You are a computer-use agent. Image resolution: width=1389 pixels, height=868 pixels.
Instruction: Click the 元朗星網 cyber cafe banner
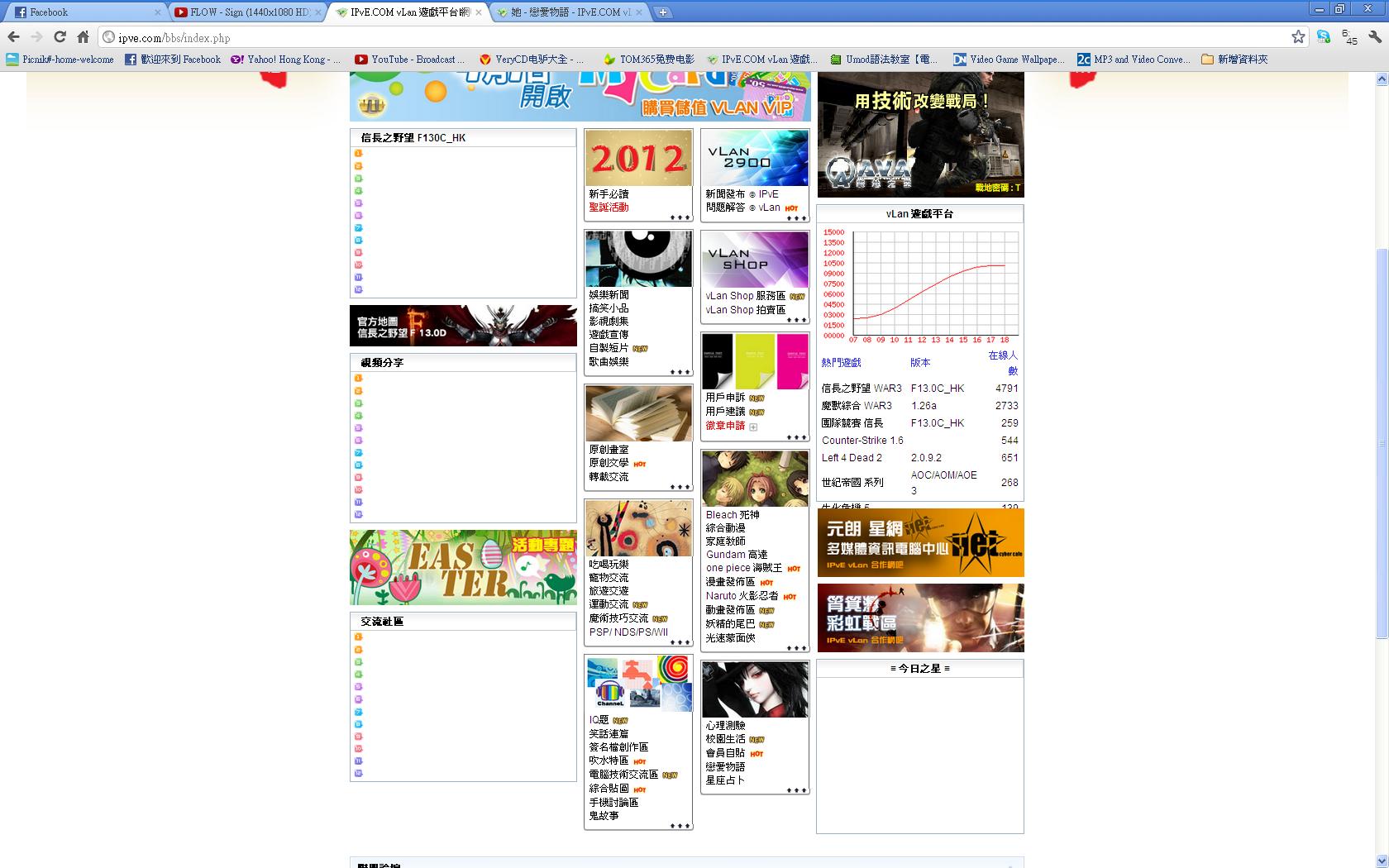(920, 542)
